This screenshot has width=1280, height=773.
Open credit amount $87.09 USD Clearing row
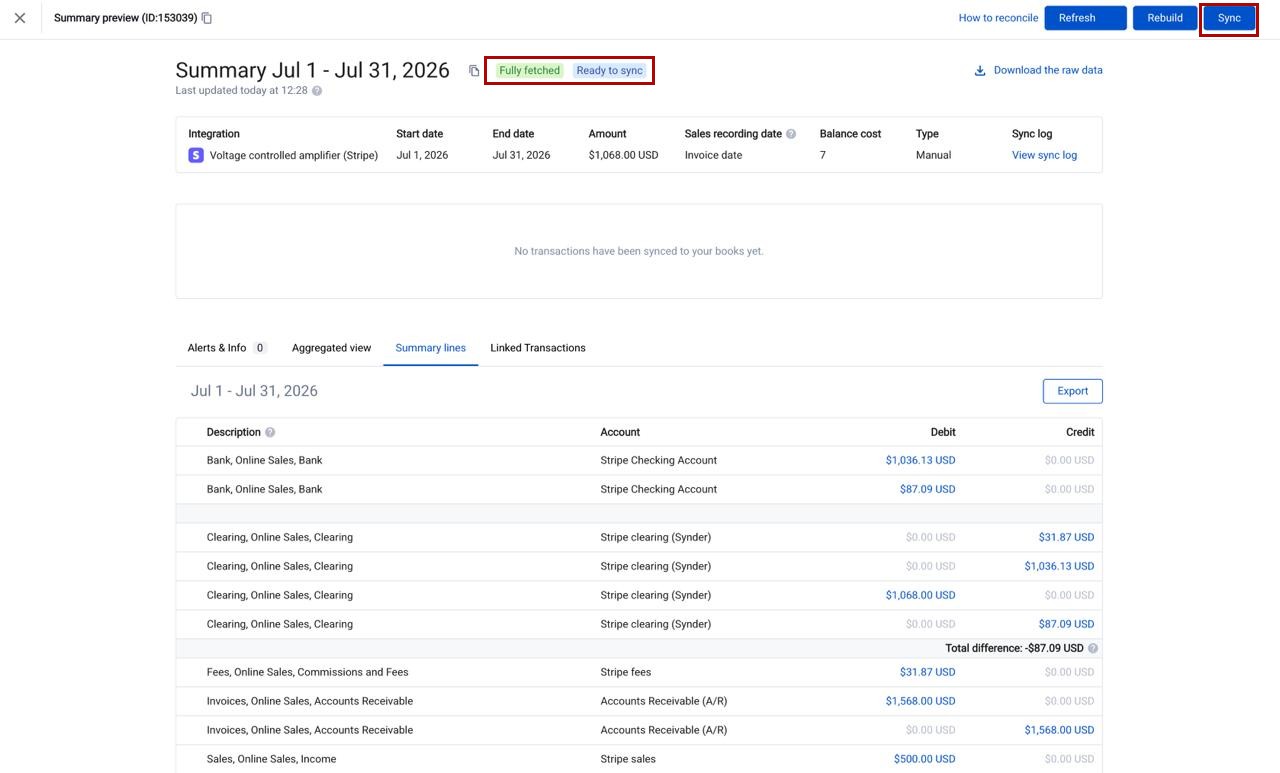(x=1066, y=624)
